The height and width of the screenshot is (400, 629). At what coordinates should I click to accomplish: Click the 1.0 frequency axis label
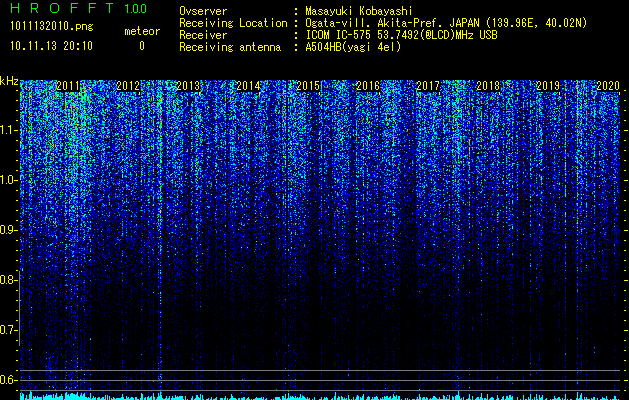pos(8,180)
